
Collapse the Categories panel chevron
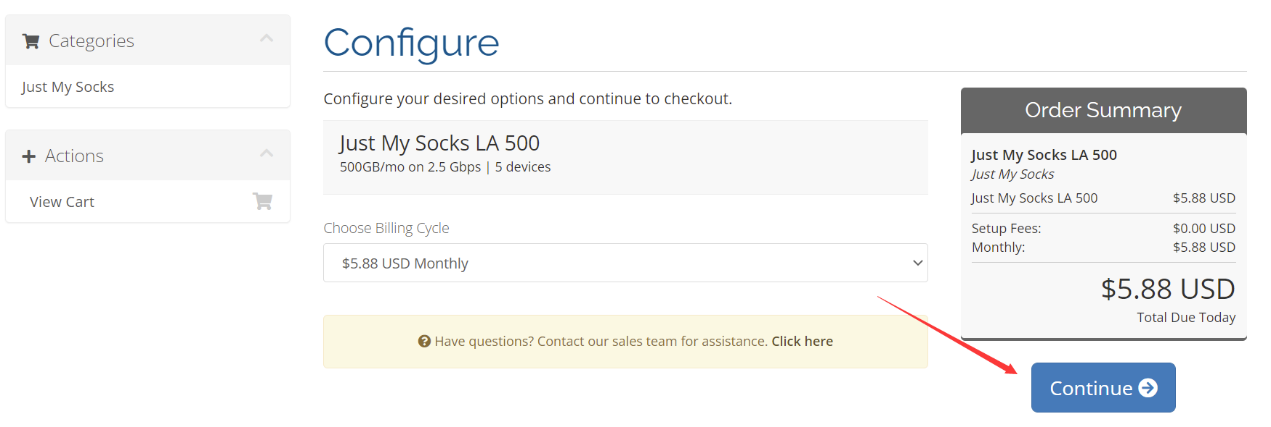(266, 39)
